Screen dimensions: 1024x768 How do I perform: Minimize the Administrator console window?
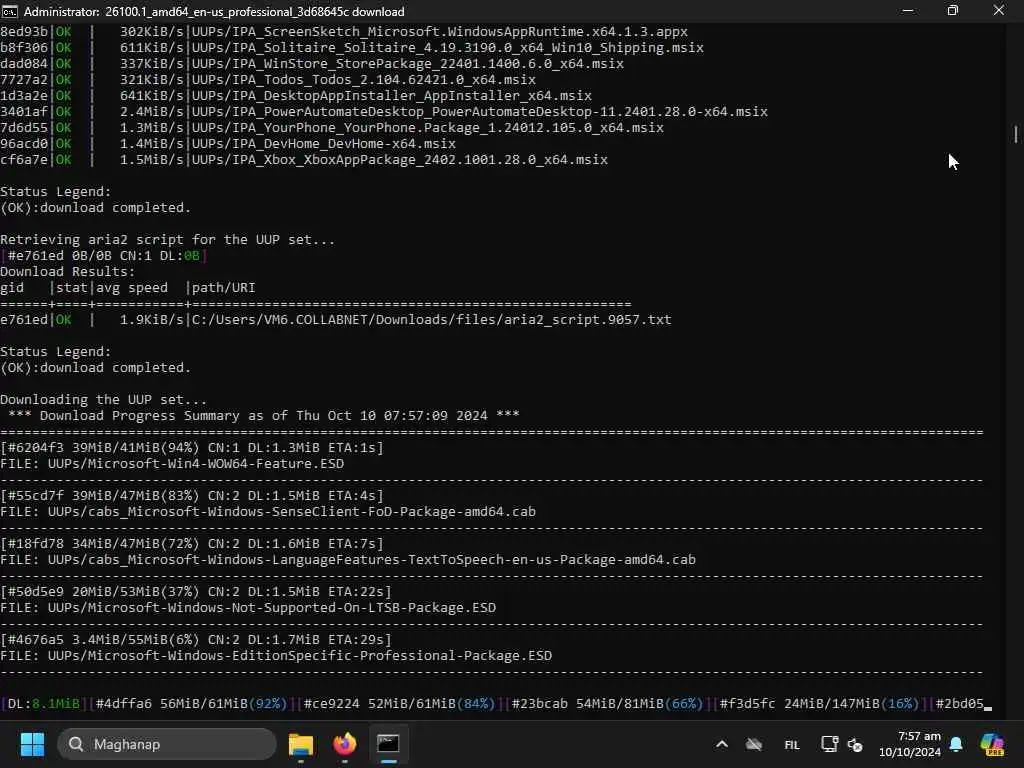(908, 11)
